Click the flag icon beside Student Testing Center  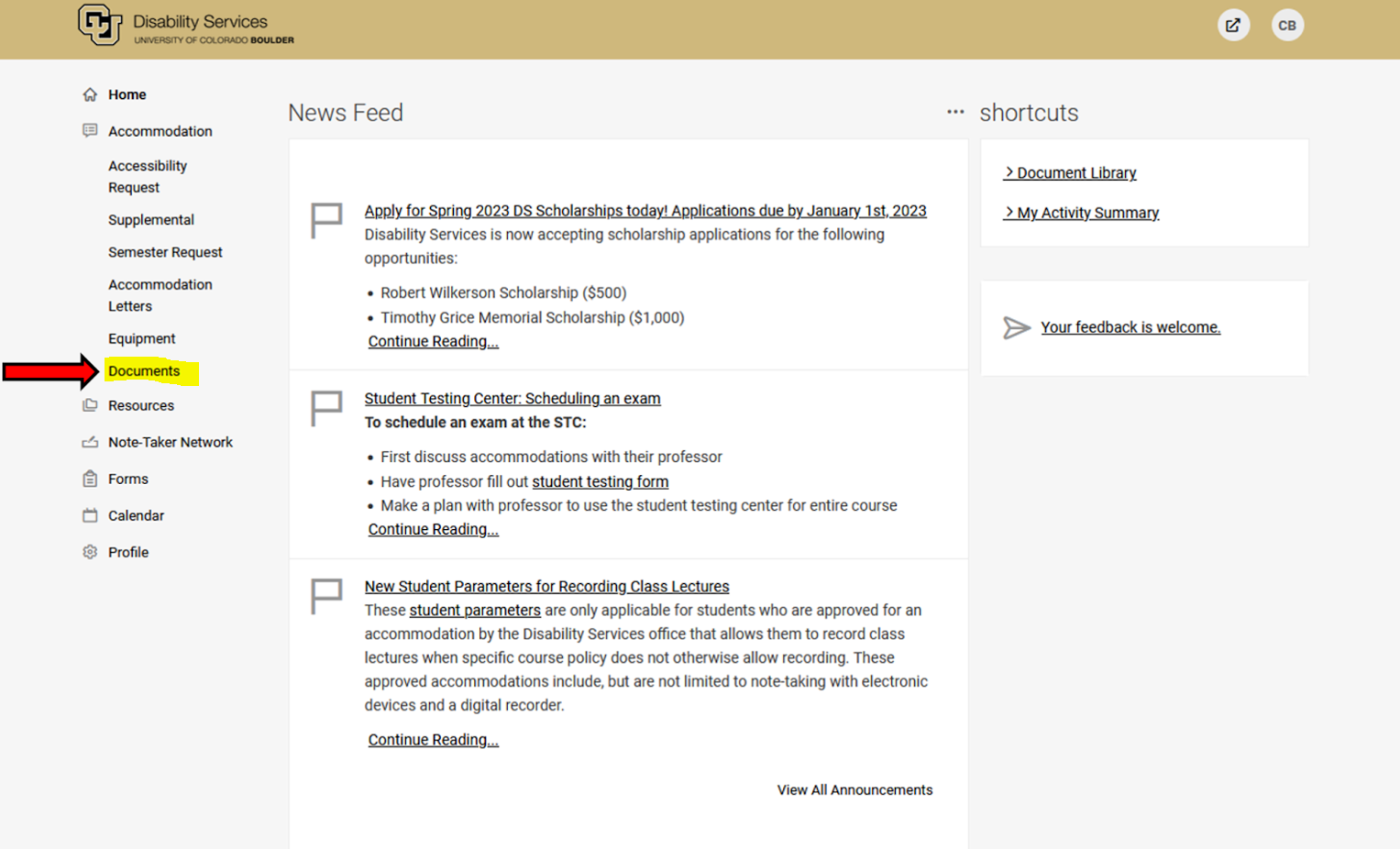[x=326, y=408]
